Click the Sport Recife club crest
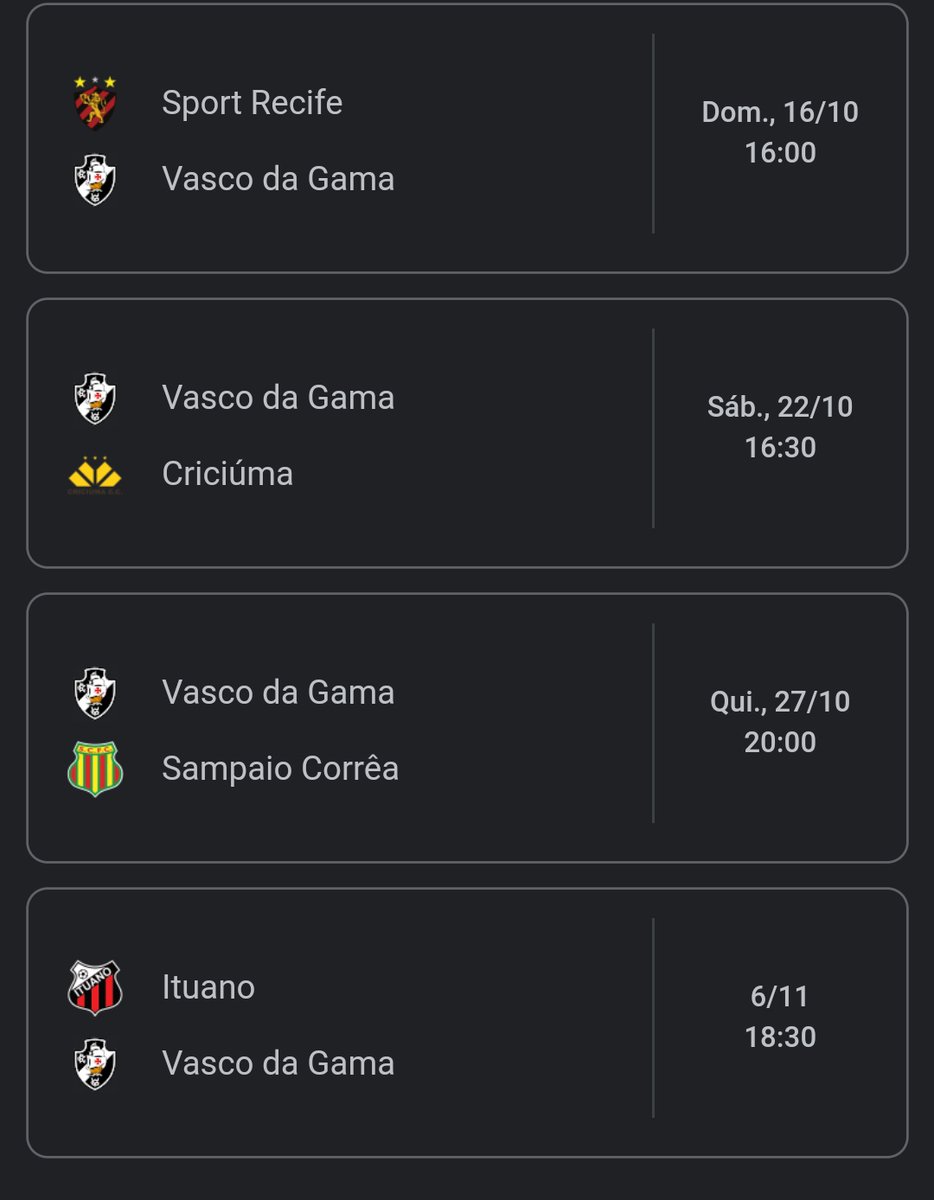The width and height of the screenshot is (934, 1200). pos(95,103)
